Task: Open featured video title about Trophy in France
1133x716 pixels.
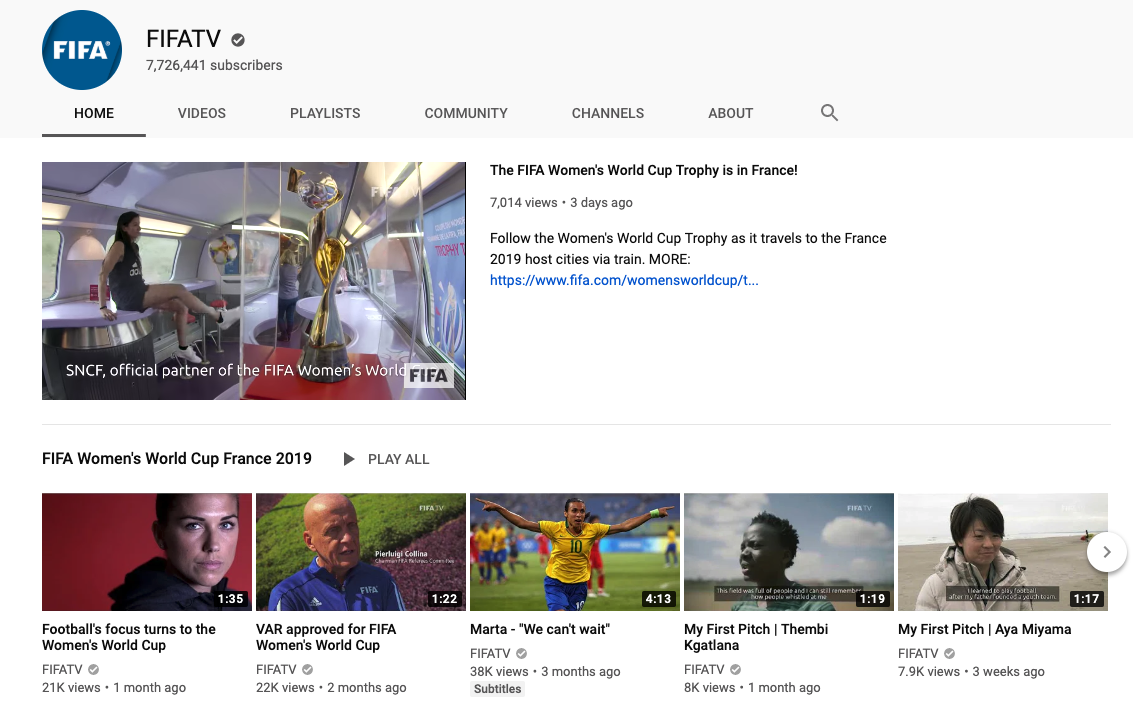Action: (x=644, y=171)
